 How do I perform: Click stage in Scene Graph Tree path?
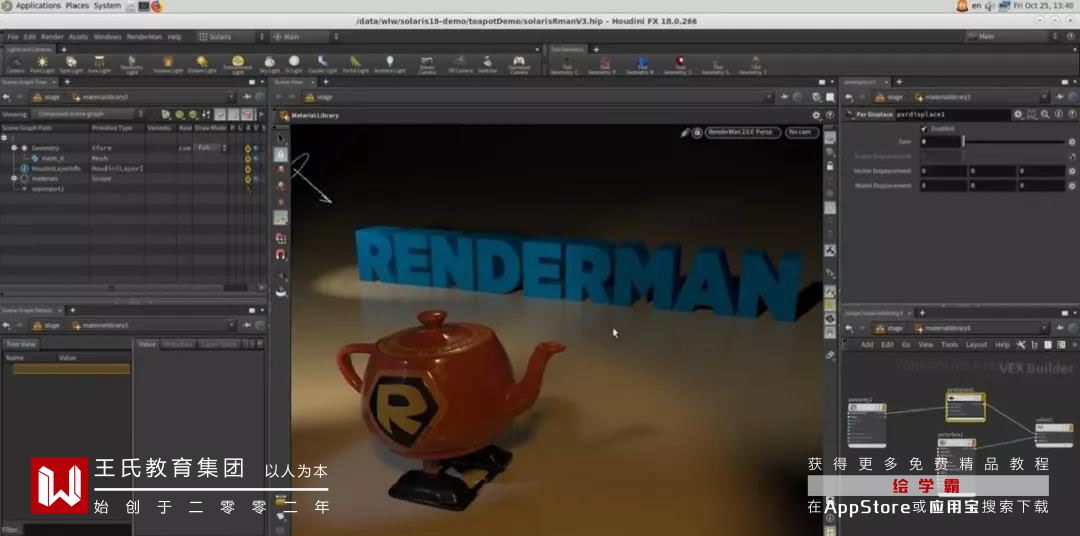pos(47,97)
